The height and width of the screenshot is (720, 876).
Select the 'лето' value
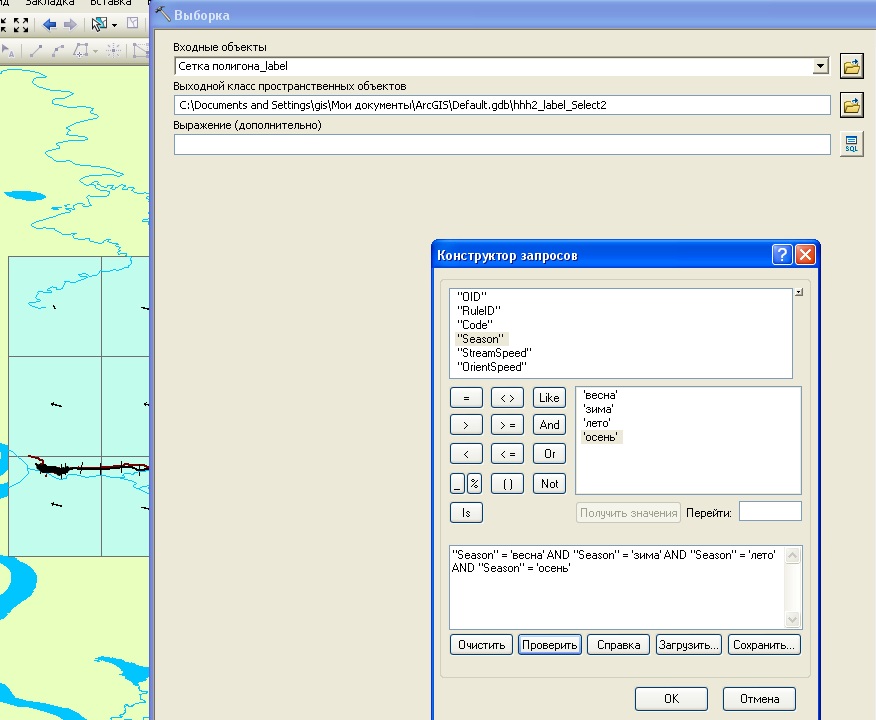point(597,423)
